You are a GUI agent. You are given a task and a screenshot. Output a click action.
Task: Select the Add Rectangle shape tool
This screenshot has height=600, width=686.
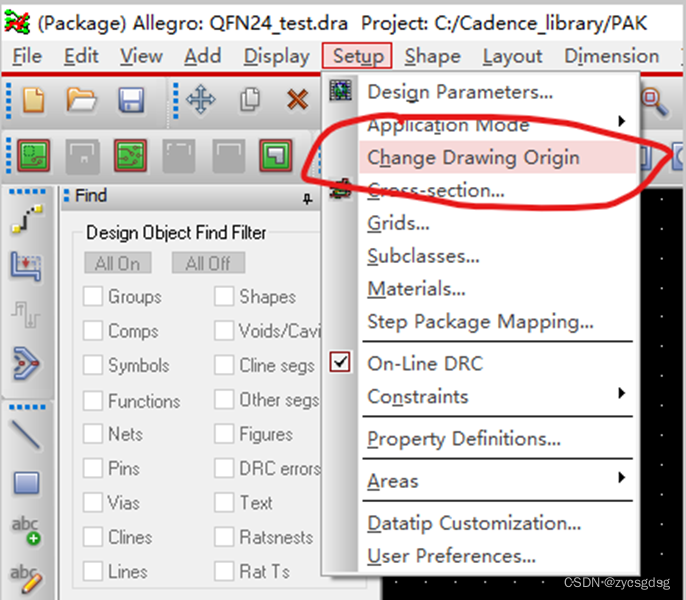[x=26, y=483]
